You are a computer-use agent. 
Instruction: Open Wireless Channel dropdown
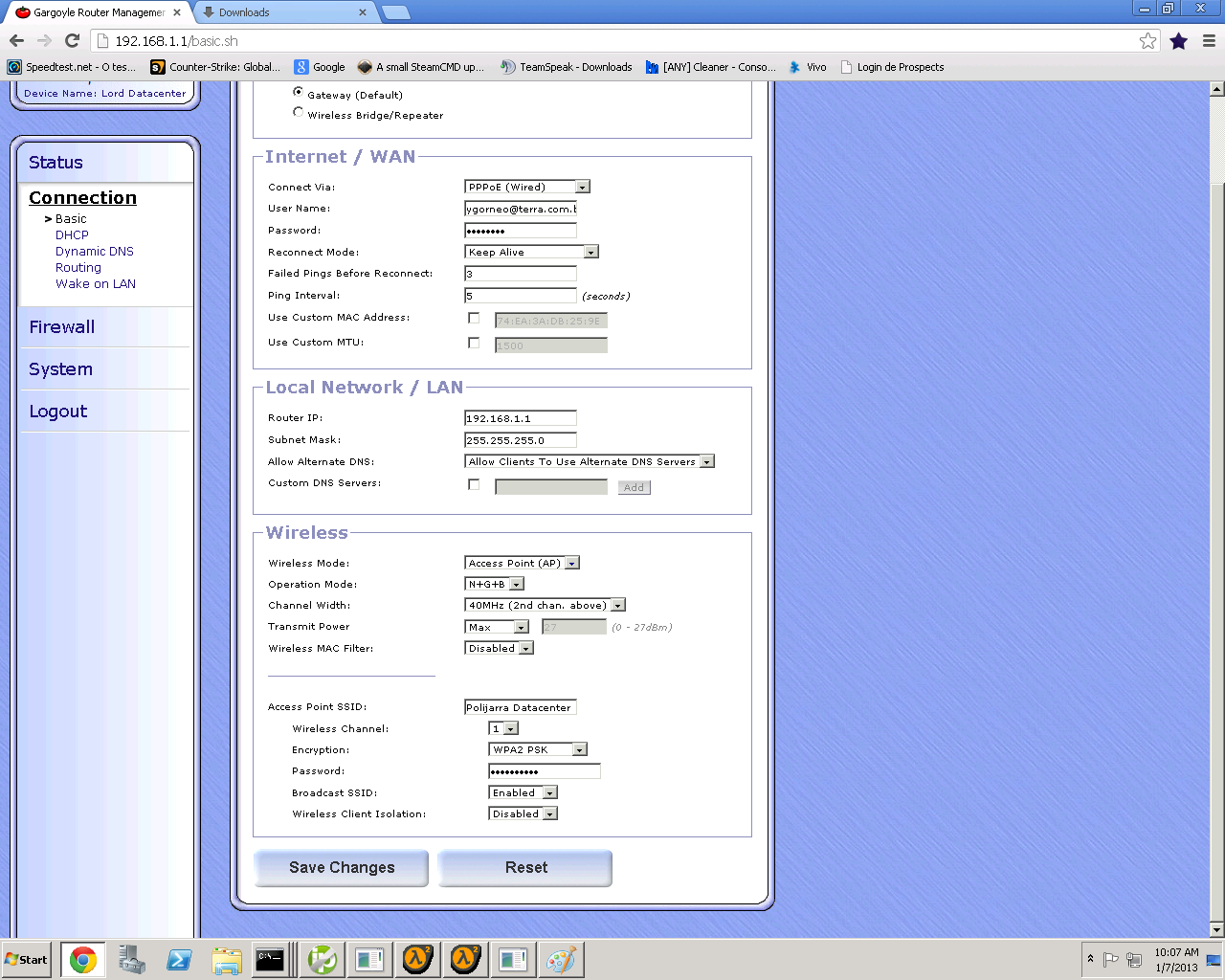(x=503, y=728)
